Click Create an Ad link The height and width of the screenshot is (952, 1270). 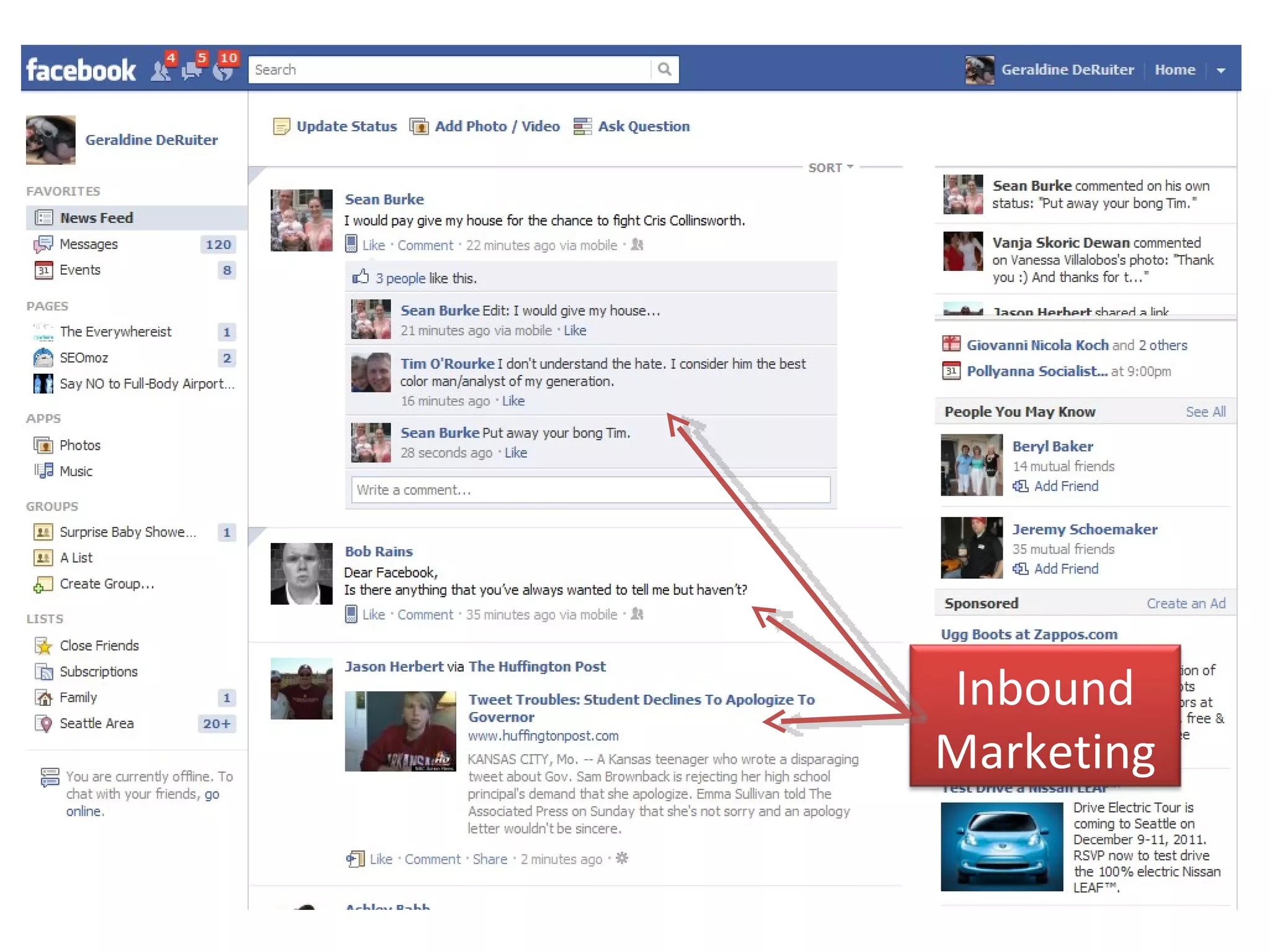[1186, 604]
